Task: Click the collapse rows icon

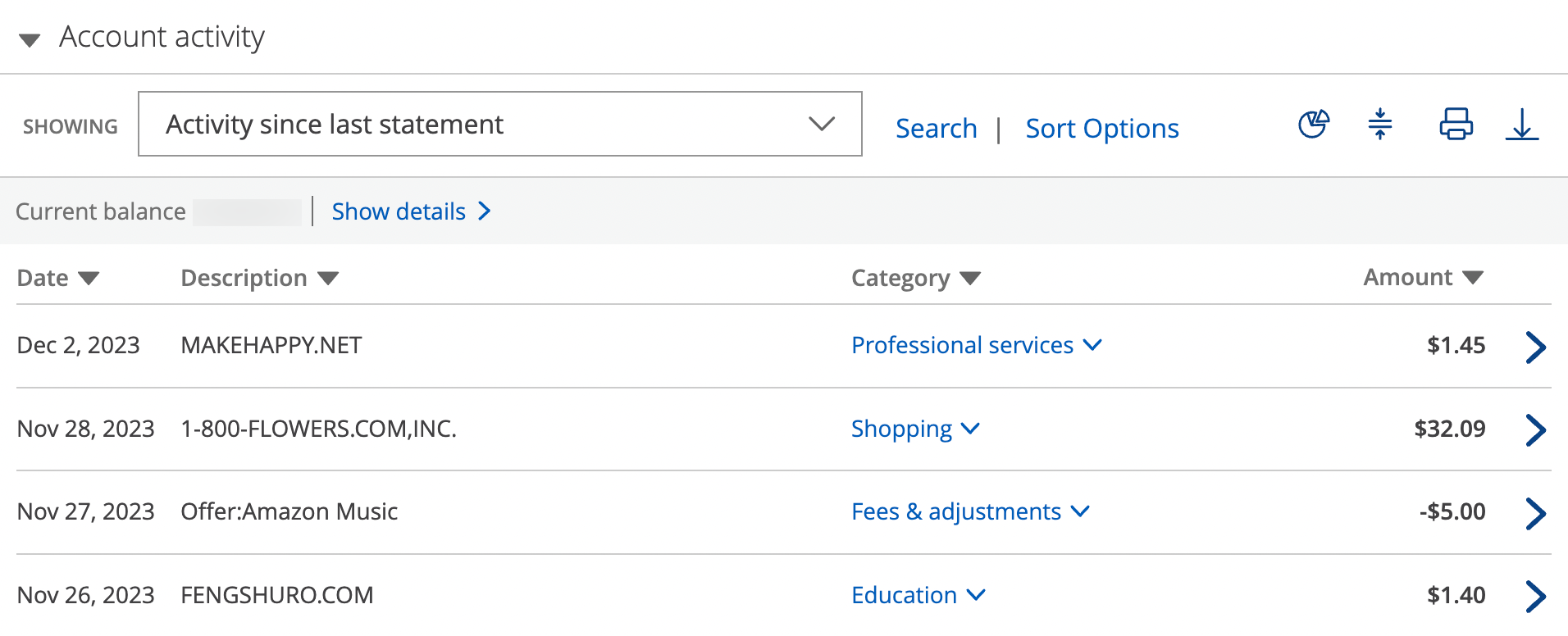Action: (1380, 125)
